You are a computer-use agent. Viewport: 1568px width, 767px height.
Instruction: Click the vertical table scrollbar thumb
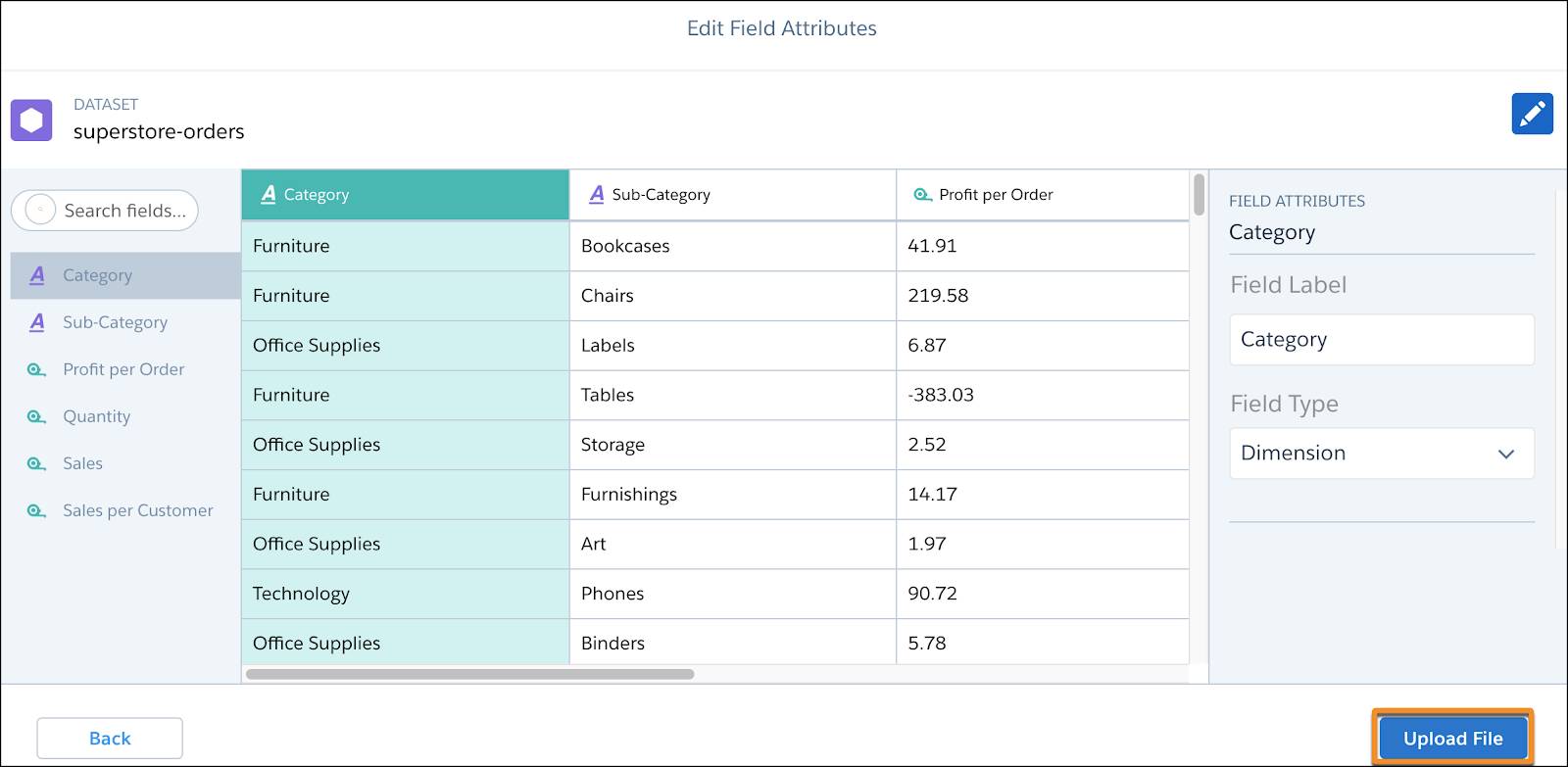1199,194
